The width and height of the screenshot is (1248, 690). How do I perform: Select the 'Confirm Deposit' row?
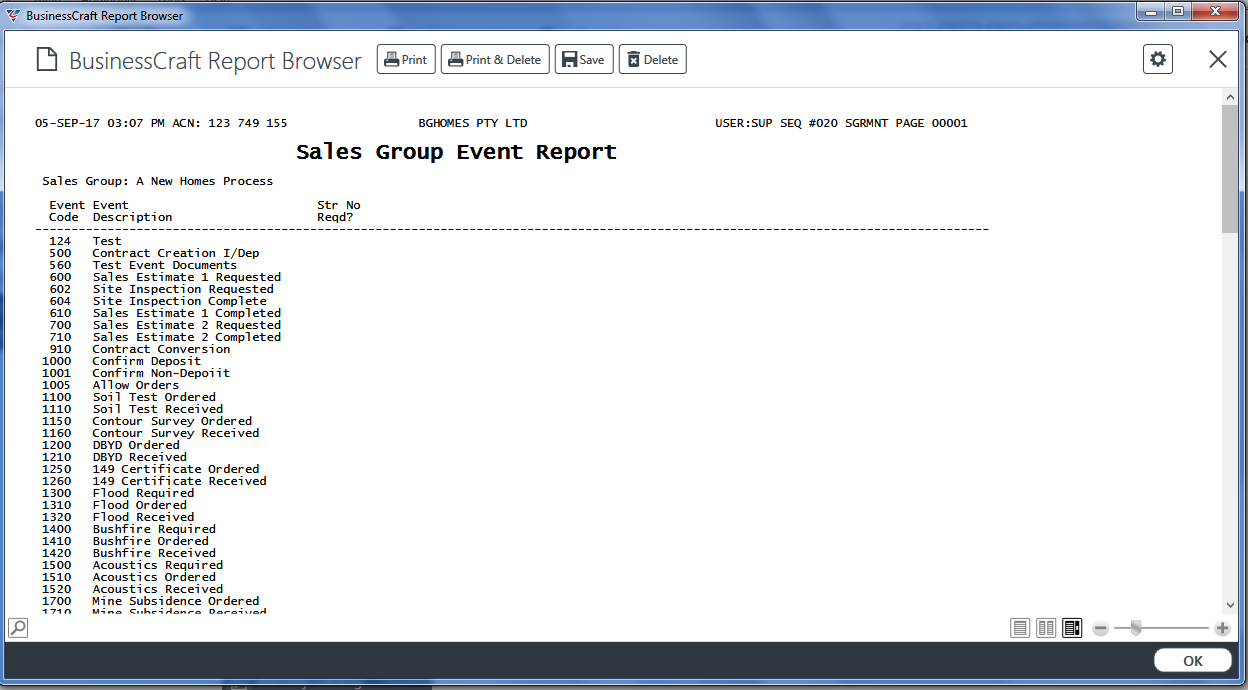click(147, 361)
